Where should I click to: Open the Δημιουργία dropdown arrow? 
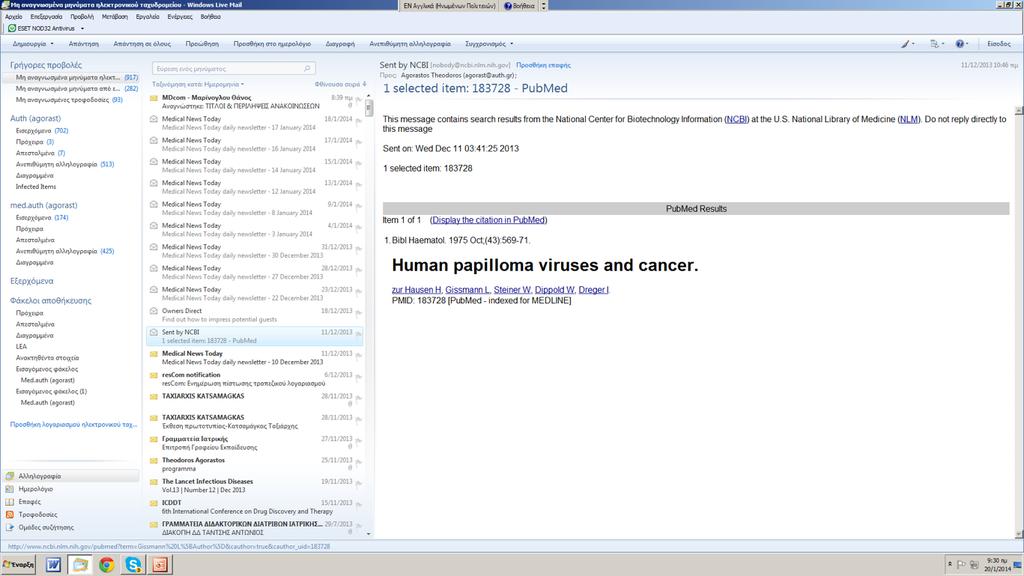click(x=52, y=44)
